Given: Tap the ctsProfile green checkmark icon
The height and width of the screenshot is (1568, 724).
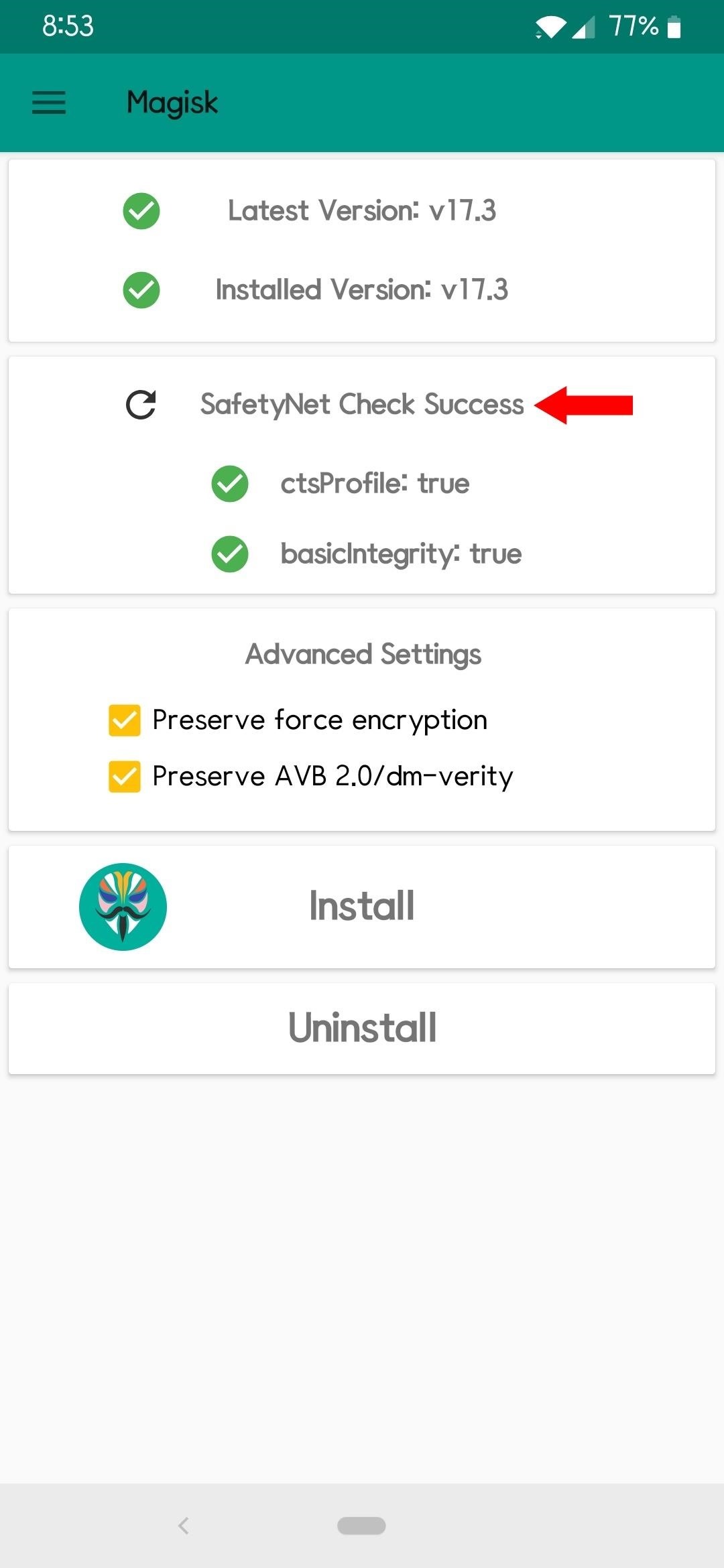Looking at the screenshot, I should 230,484.
